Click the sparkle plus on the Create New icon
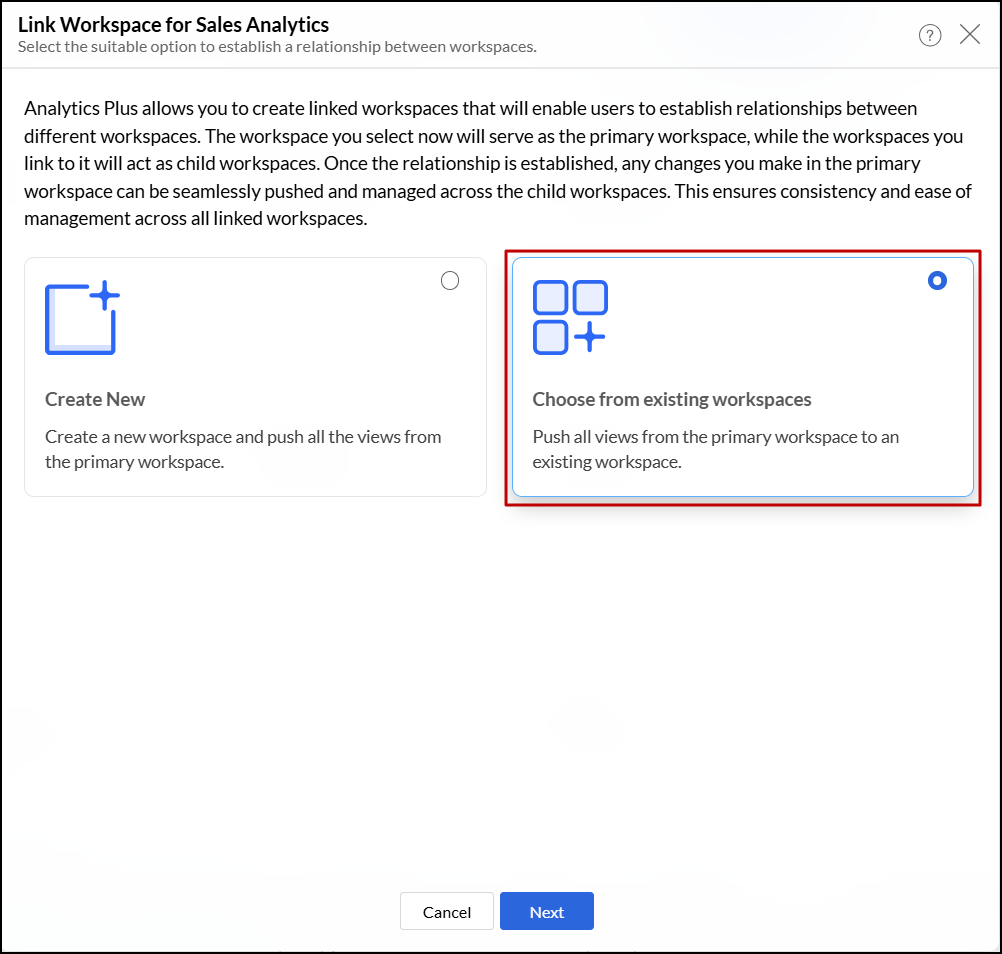The width and height of the screenshot is (1002, 954). click(x=105, y=295)
